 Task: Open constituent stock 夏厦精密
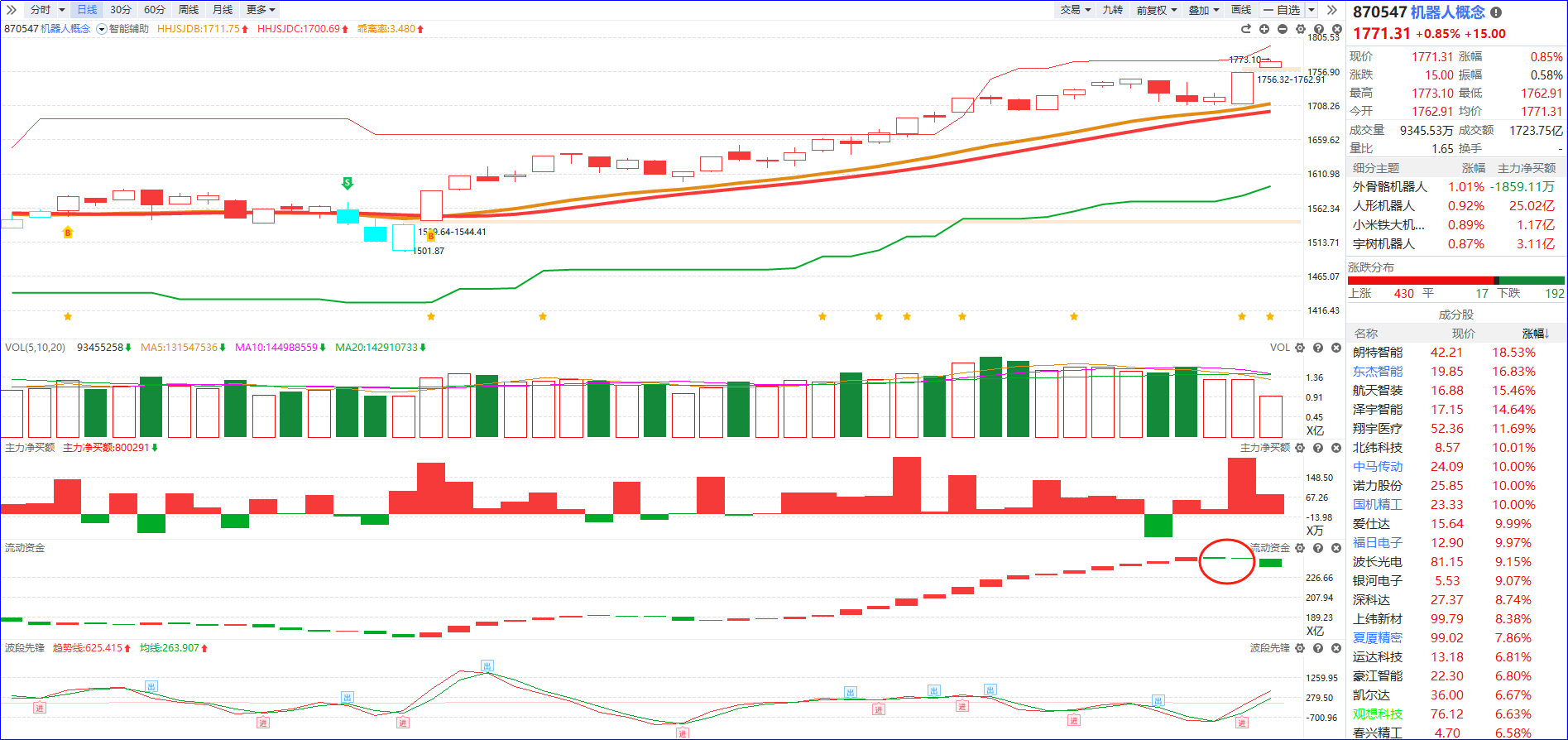click(x=1378, y=638)
